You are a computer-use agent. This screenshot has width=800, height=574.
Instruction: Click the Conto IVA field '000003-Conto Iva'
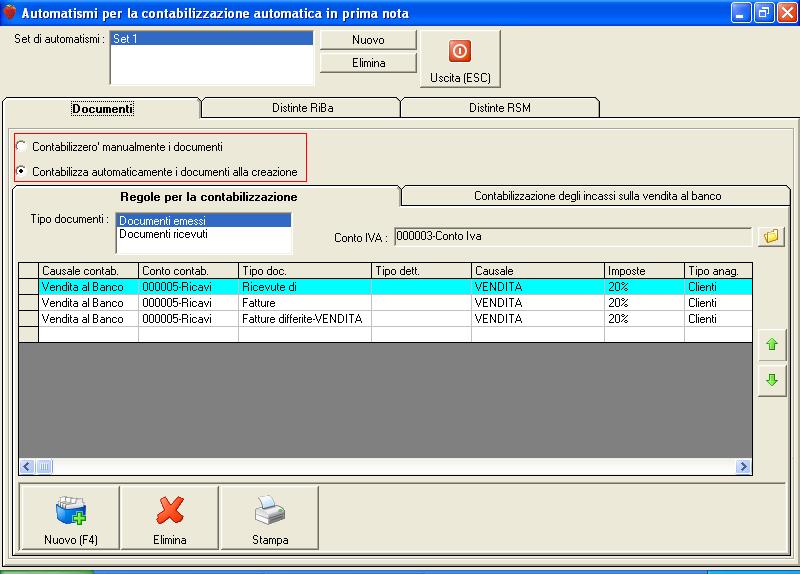click(572, 236)
